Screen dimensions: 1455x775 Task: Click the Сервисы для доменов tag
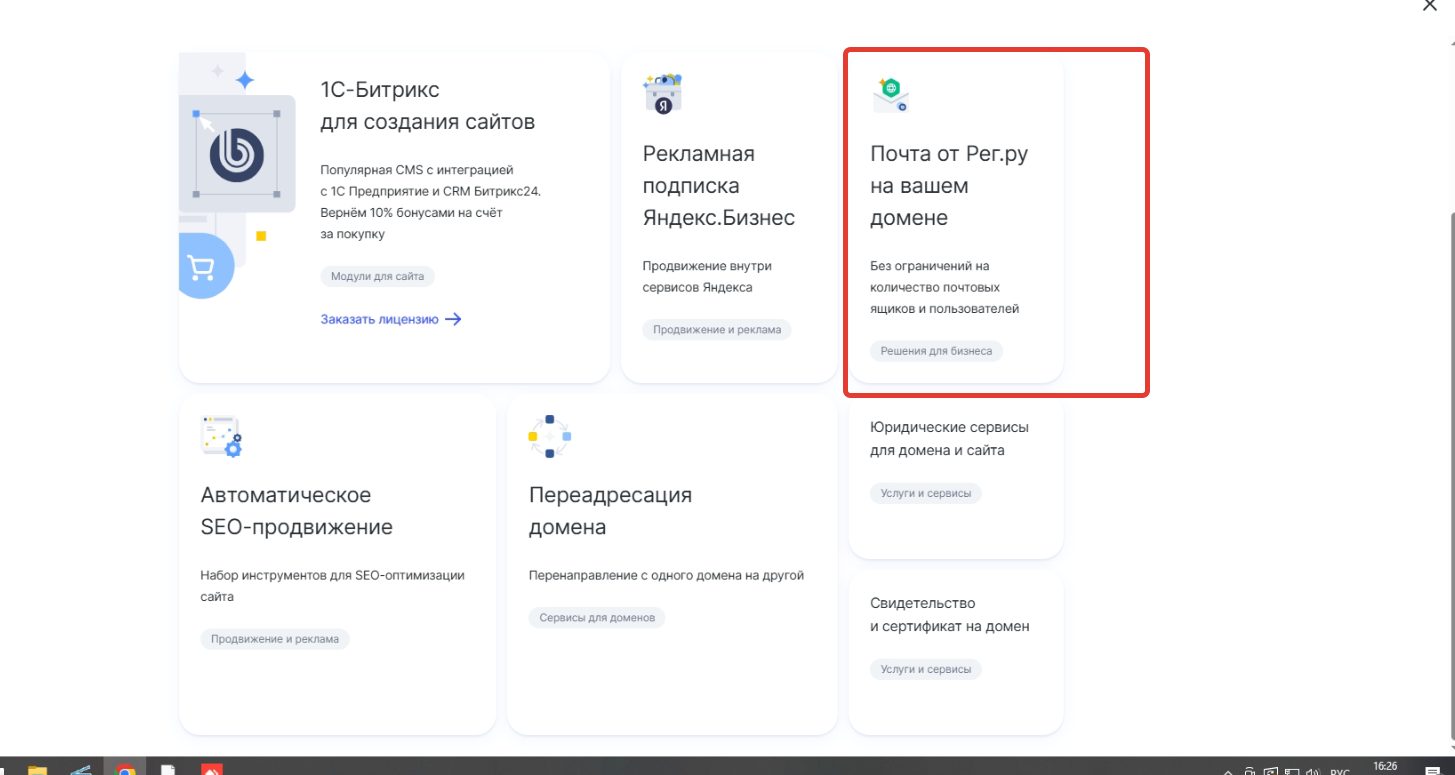coord(597,617)
